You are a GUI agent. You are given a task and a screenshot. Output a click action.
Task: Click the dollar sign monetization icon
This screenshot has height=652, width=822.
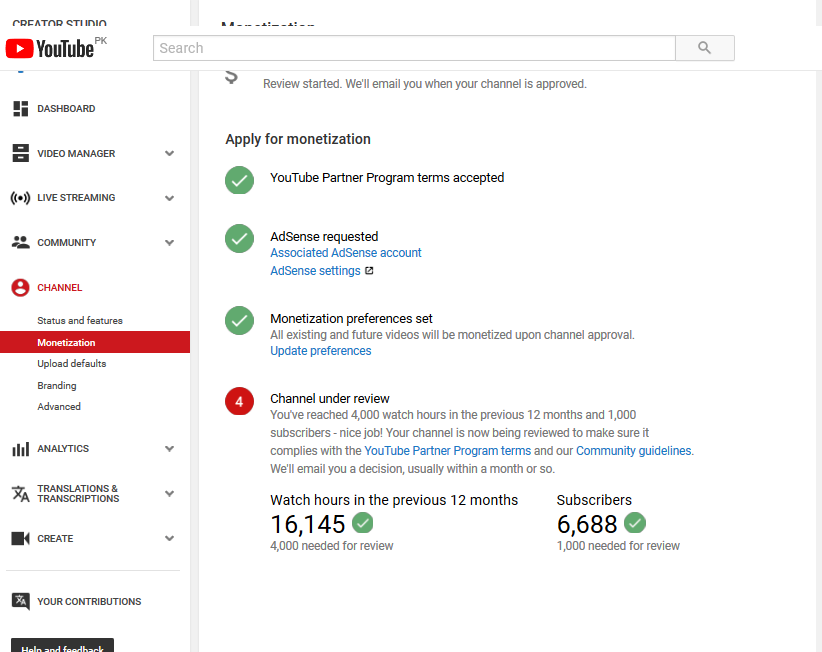(231, 77)
